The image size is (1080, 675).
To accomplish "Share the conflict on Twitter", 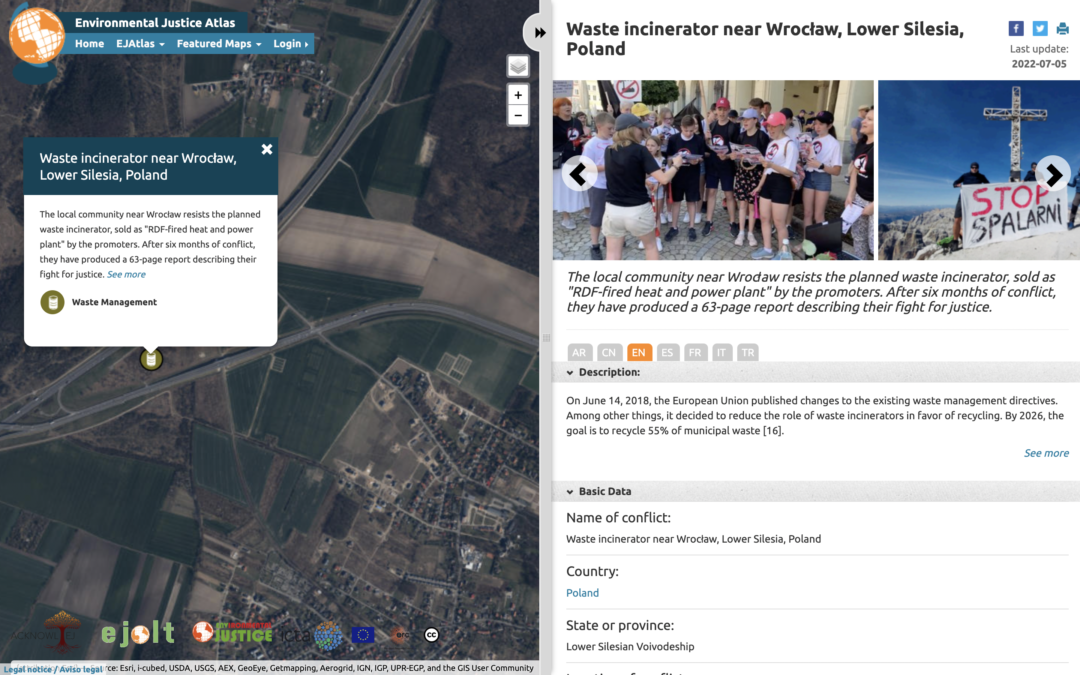I will point(1040,28).
